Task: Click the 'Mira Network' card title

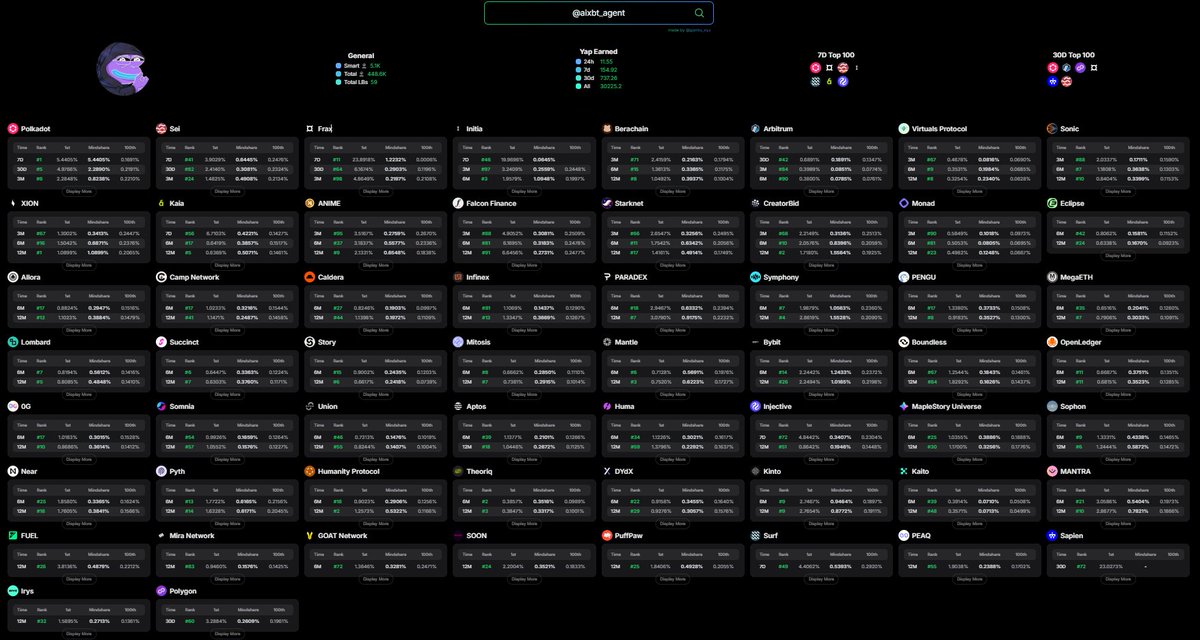Action: (x=191, y=536)
